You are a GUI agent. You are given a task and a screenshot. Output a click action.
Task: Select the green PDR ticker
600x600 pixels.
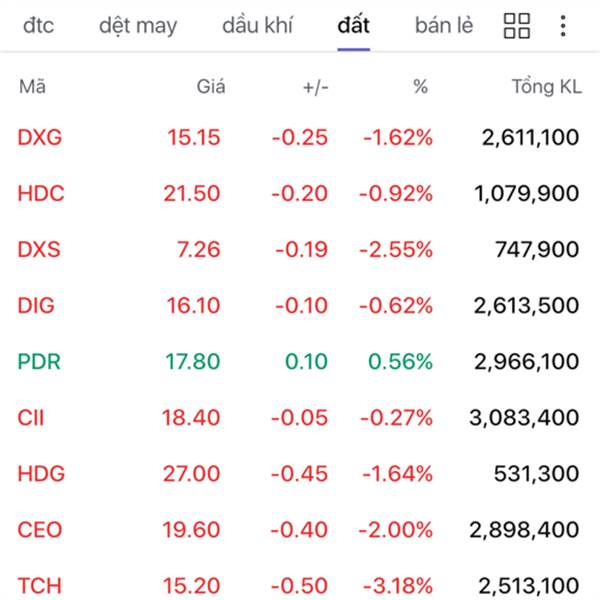tap(39, 362)
